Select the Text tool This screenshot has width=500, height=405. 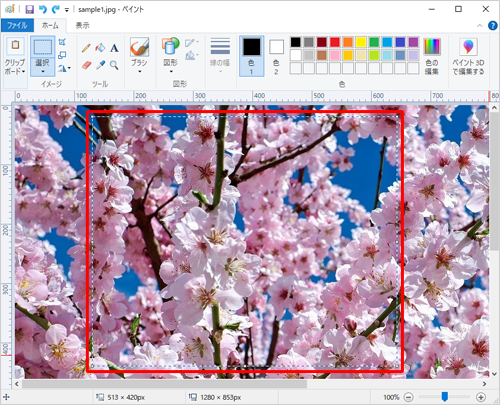pyautogui.click(x=114, y=48)
